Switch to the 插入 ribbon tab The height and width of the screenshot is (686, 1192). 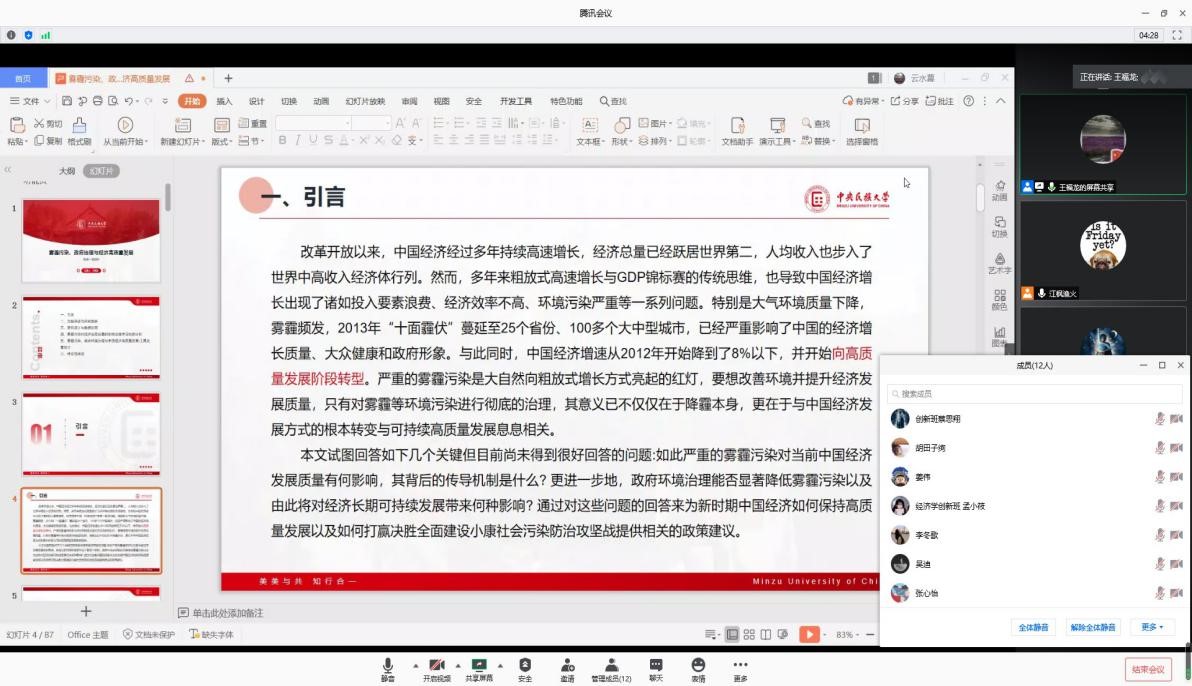(x=224, y=101)
